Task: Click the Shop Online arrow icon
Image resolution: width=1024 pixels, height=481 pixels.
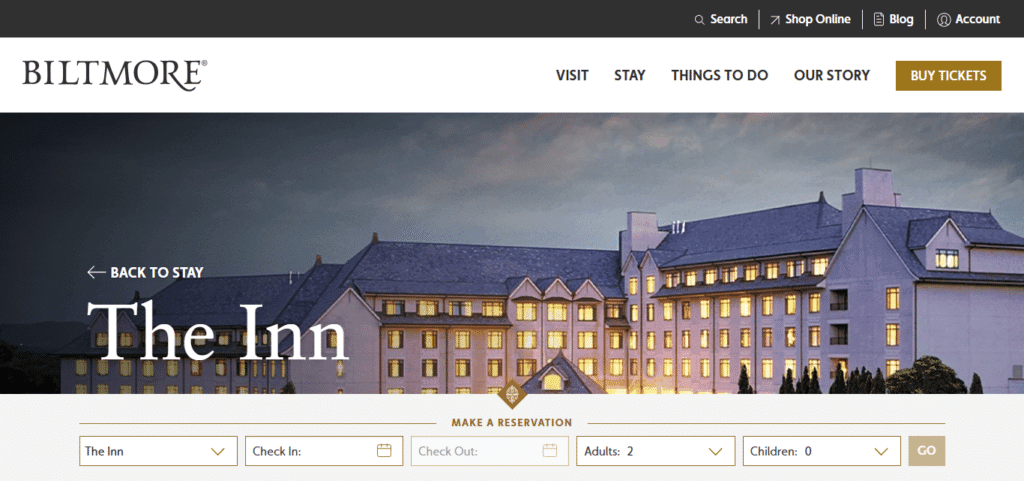Action: 775,20
